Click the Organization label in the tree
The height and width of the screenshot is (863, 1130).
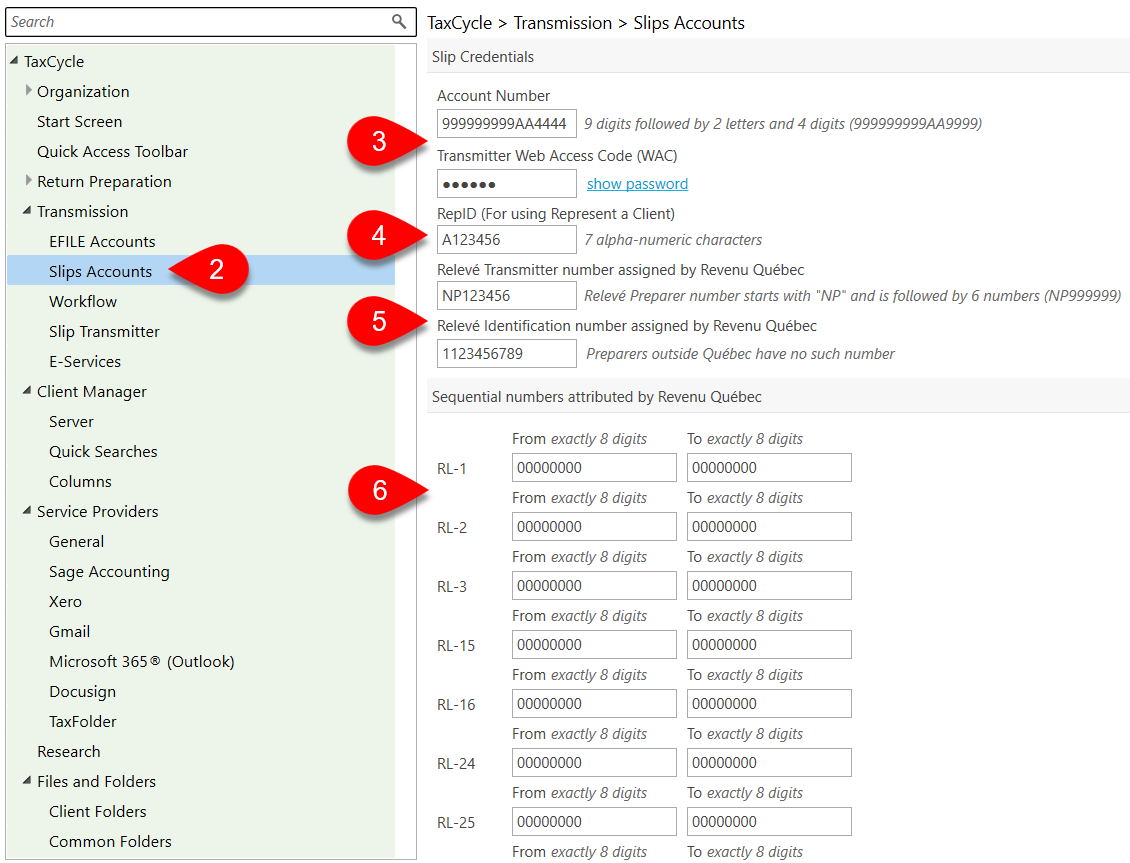(83, 91)
